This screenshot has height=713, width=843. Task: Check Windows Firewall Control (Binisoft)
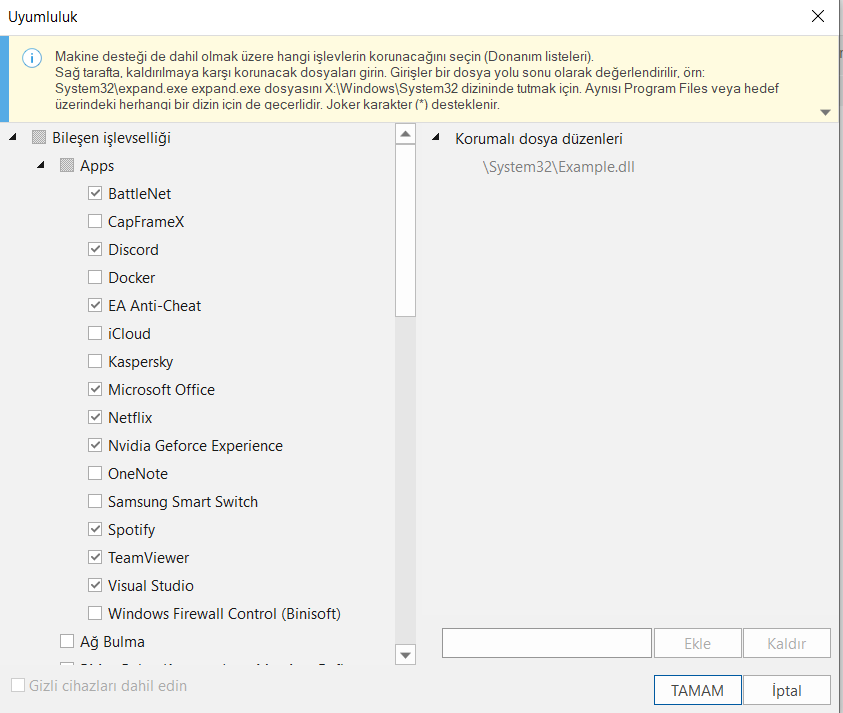95,613
